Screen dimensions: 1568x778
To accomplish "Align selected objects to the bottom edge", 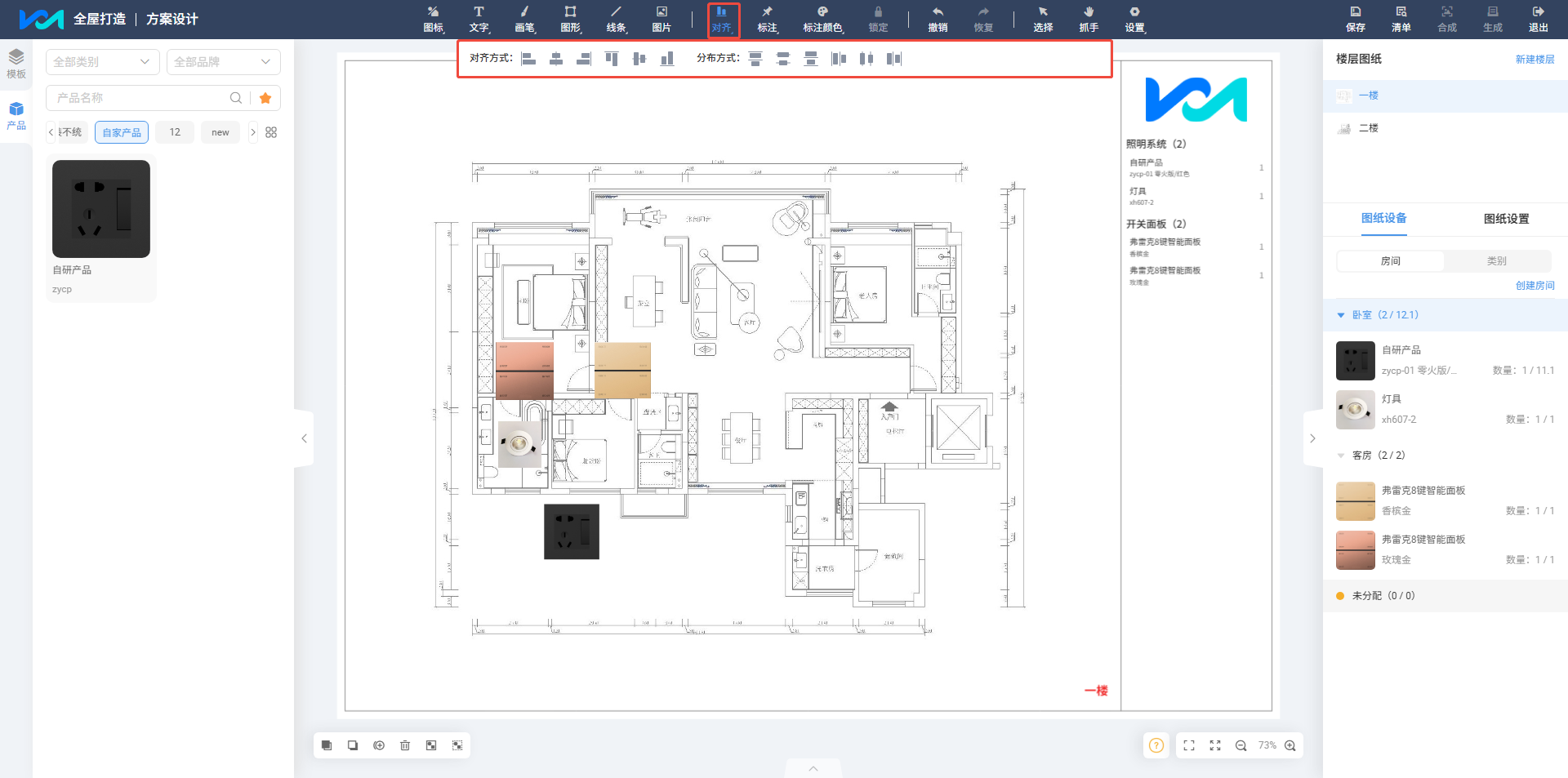I will (667, 59).
